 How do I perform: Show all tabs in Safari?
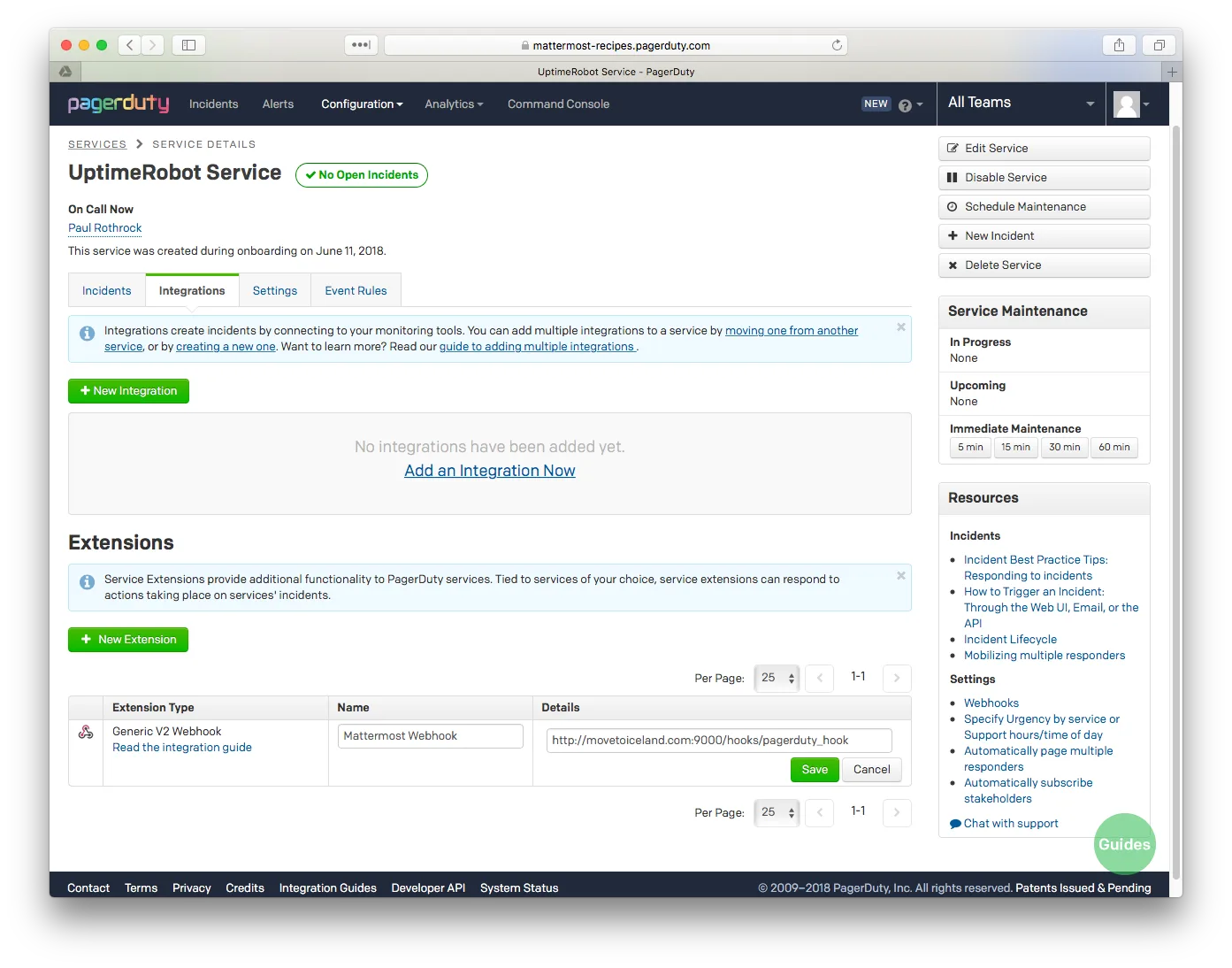[1159, 44]
